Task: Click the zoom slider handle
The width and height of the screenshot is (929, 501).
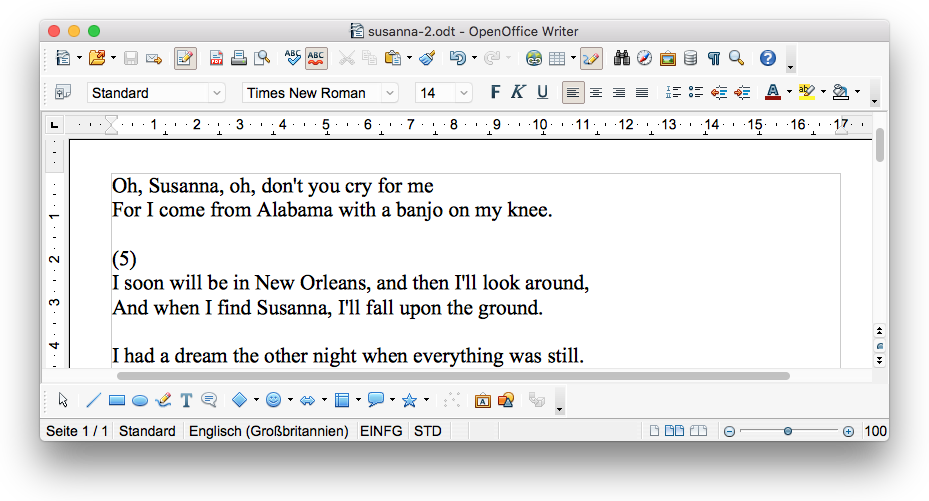Action: click(787, 431)
